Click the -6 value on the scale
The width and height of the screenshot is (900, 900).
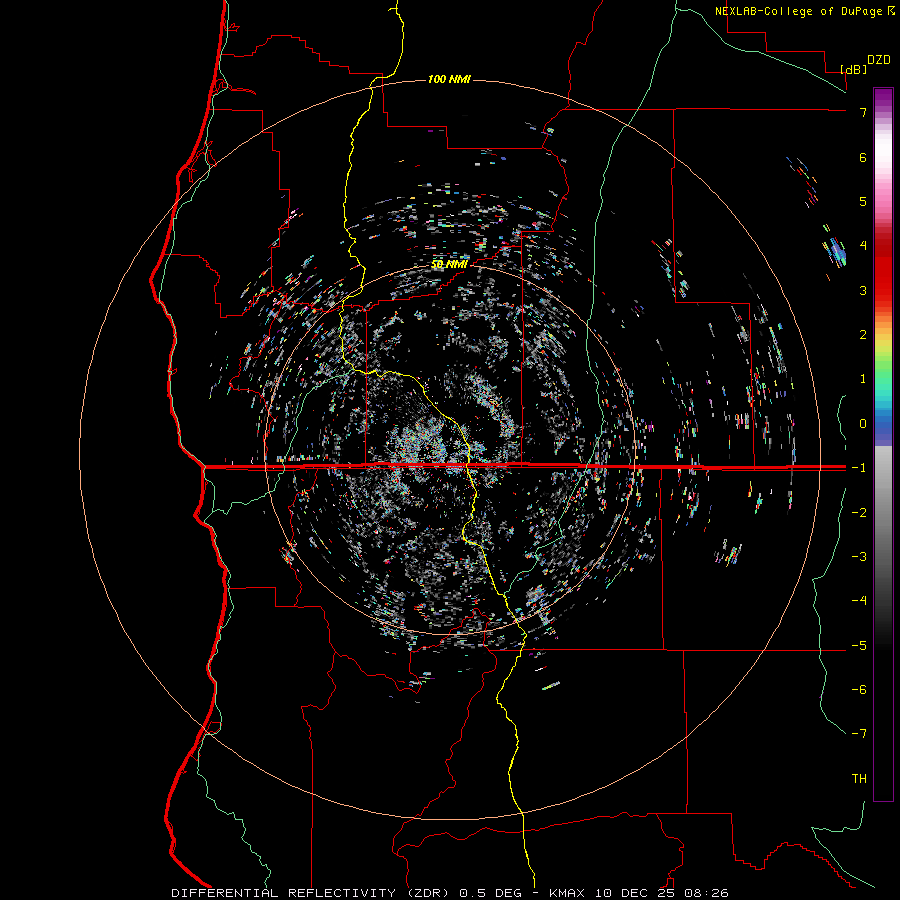point(859,689)
